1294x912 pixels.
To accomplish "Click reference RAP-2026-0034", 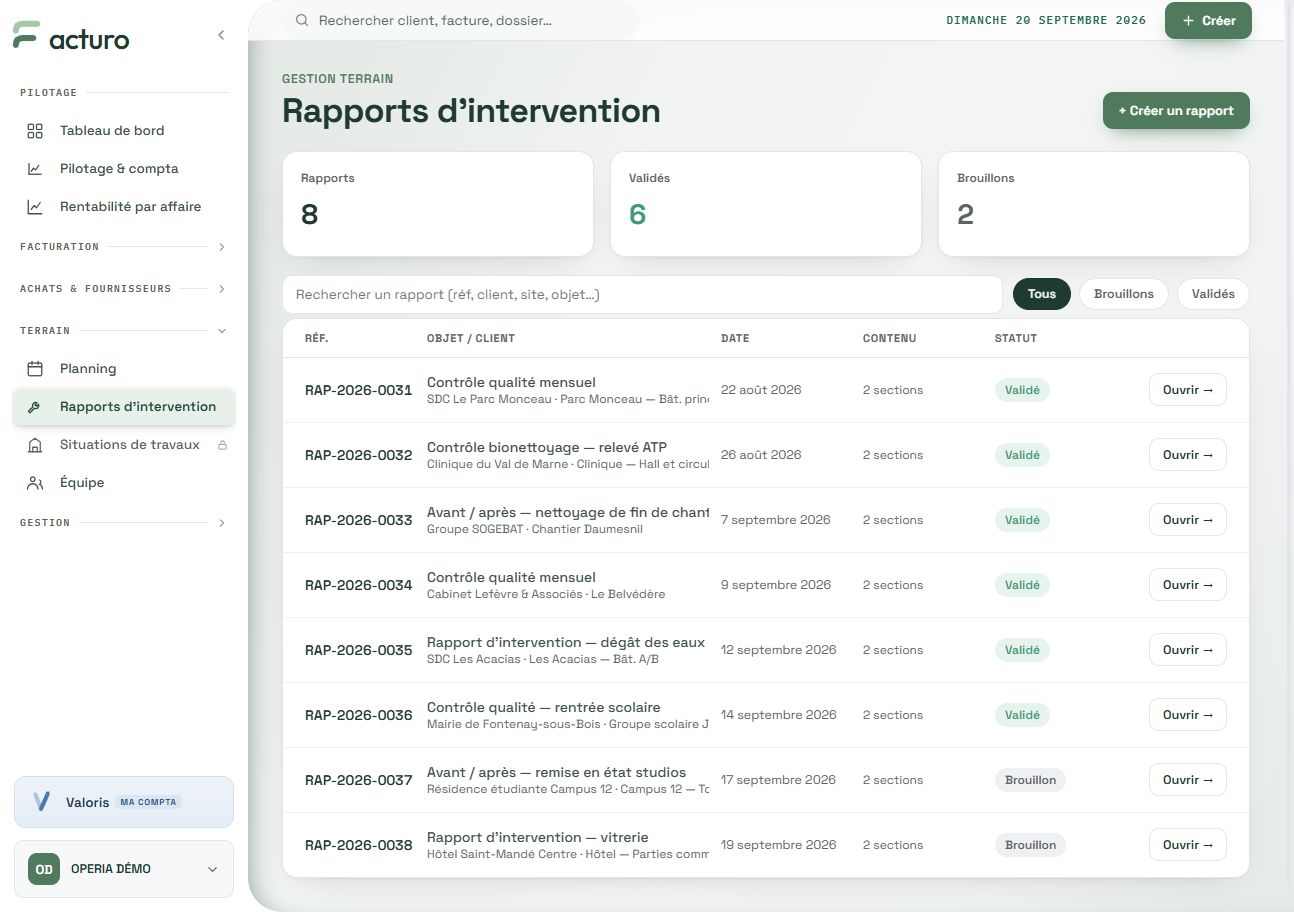I will 358,585.
